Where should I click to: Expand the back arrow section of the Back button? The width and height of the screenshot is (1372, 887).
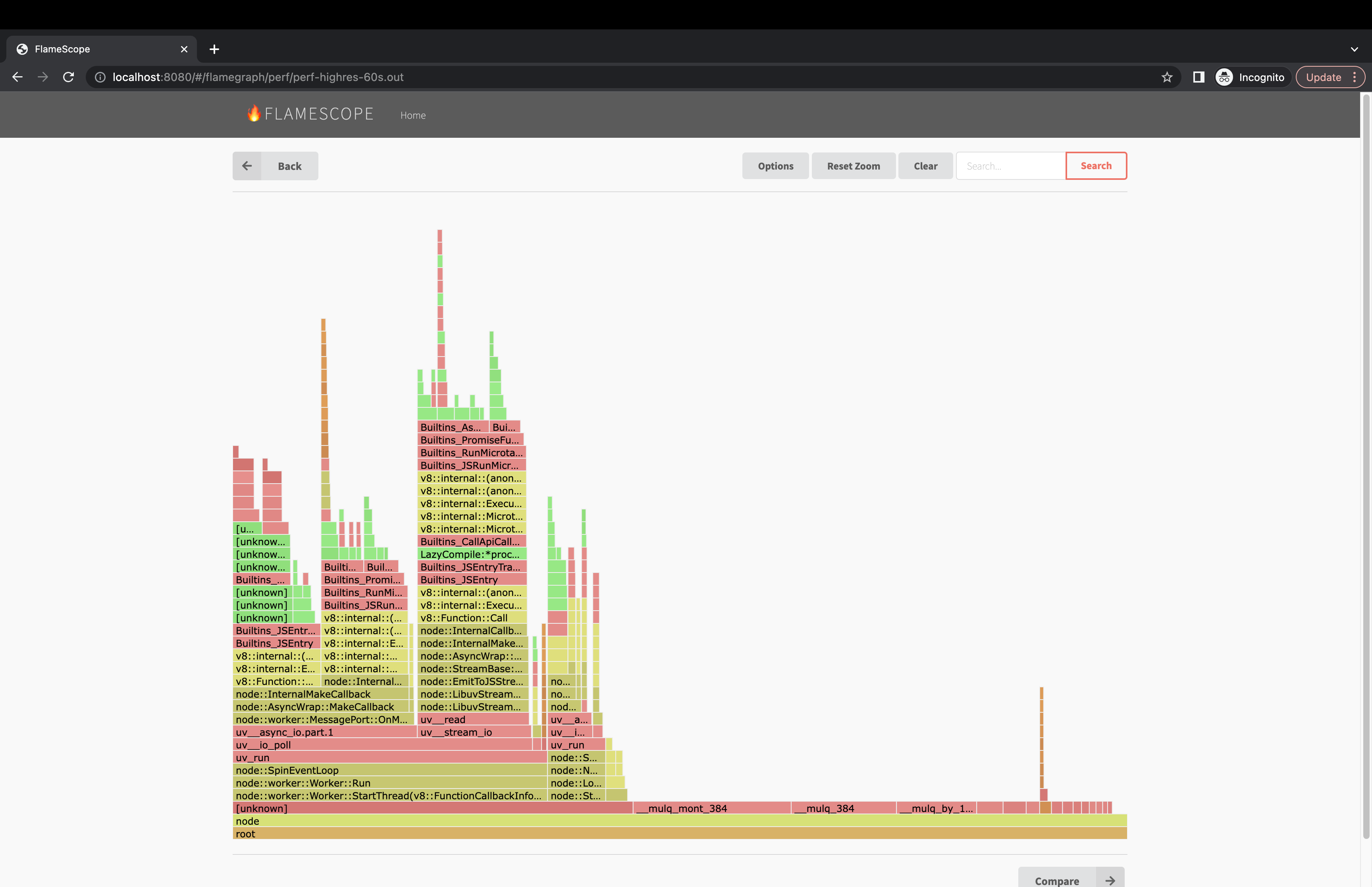(247, 166)
